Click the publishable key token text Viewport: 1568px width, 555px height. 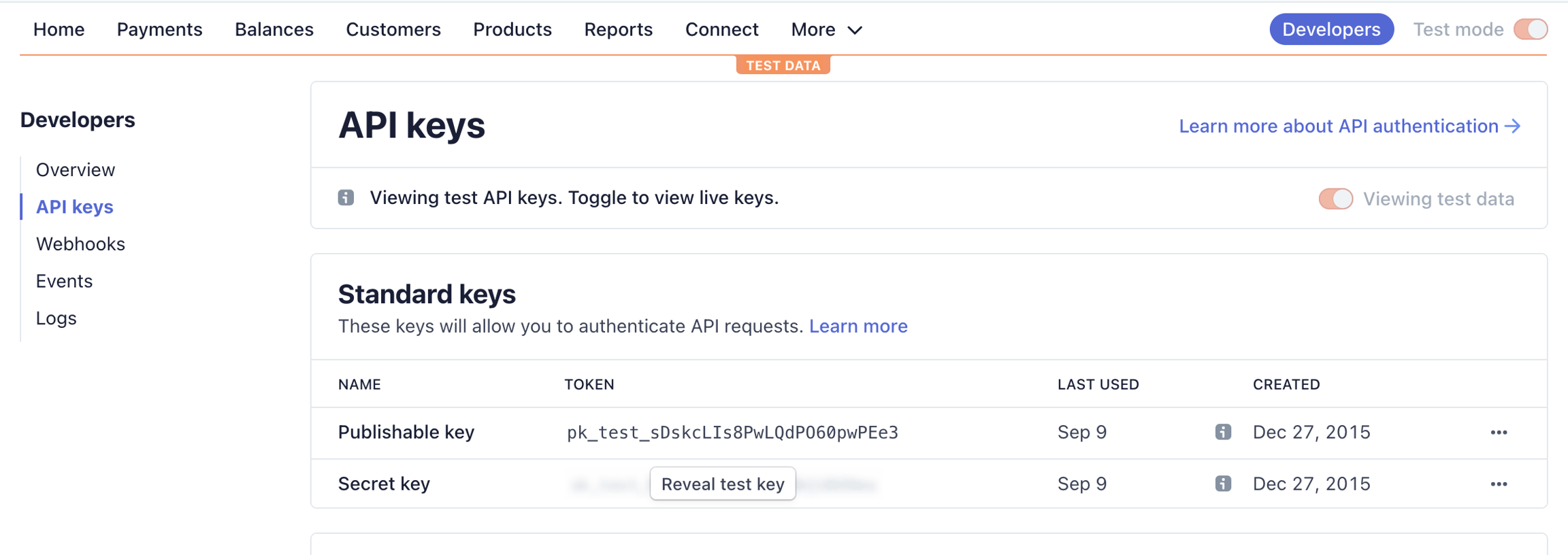[732, 433]
